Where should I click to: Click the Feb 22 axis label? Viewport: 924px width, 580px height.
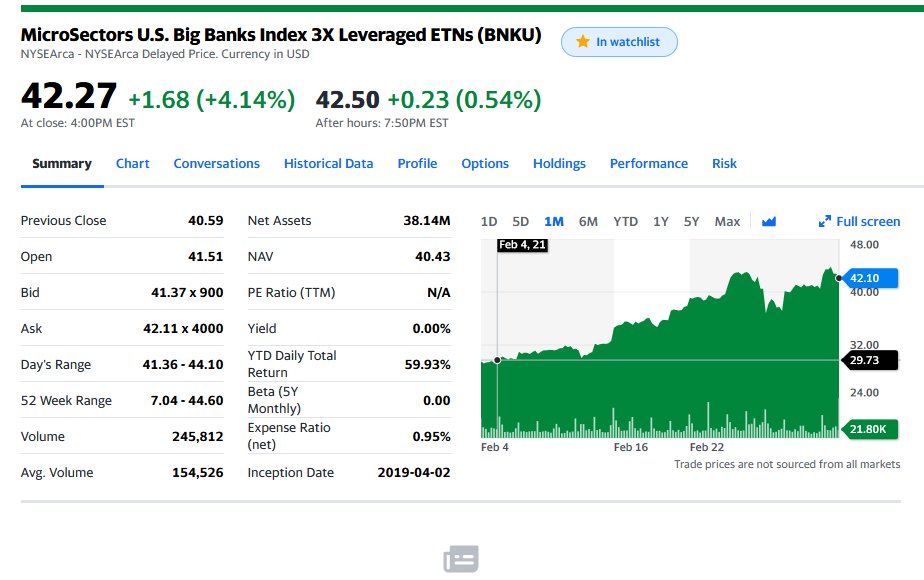point(707,447)
